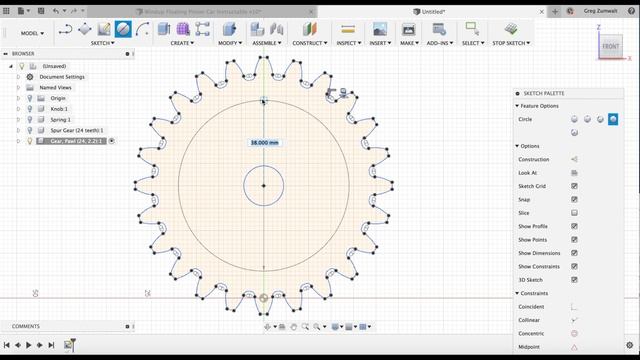Open the ASSEMBLE menu
This screenshot has height=360, width=640.
click(x=267, y=43)
